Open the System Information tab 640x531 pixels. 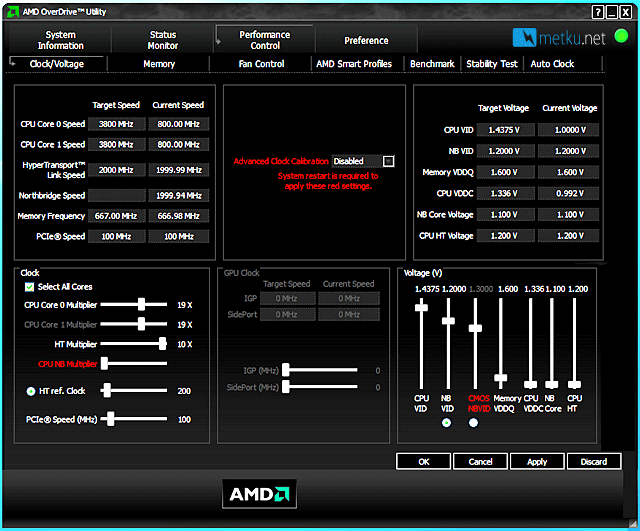coord(60,40)
